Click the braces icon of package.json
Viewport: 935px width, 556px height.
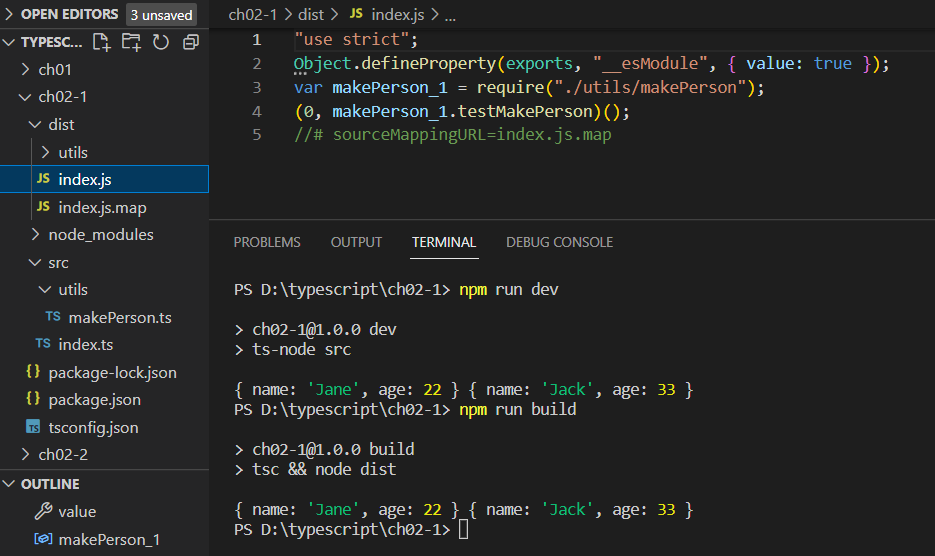(33, 398)
